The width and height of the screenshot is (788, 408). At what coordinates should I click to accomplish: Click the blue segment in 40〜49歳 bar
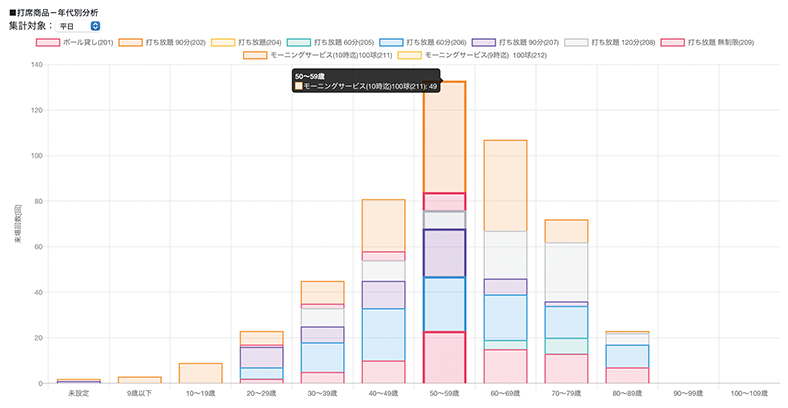coord(383,334)
